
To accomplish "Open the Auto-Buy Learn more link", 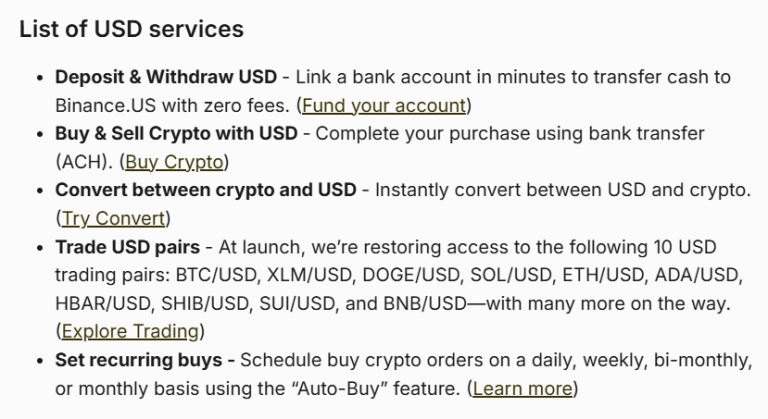I will (522, 389).
